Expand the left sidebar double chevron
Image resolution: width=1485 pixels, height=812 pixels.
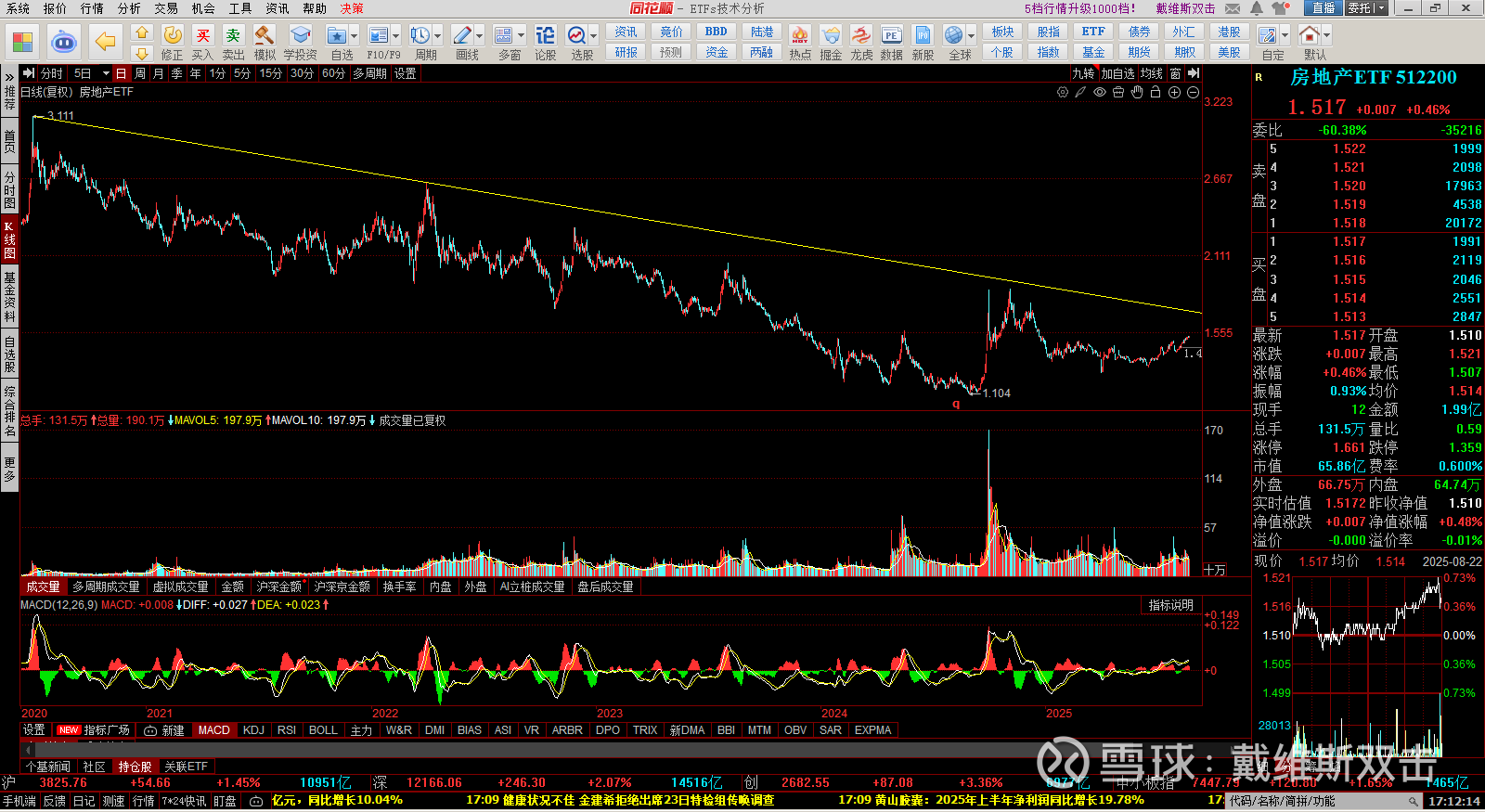9,75
